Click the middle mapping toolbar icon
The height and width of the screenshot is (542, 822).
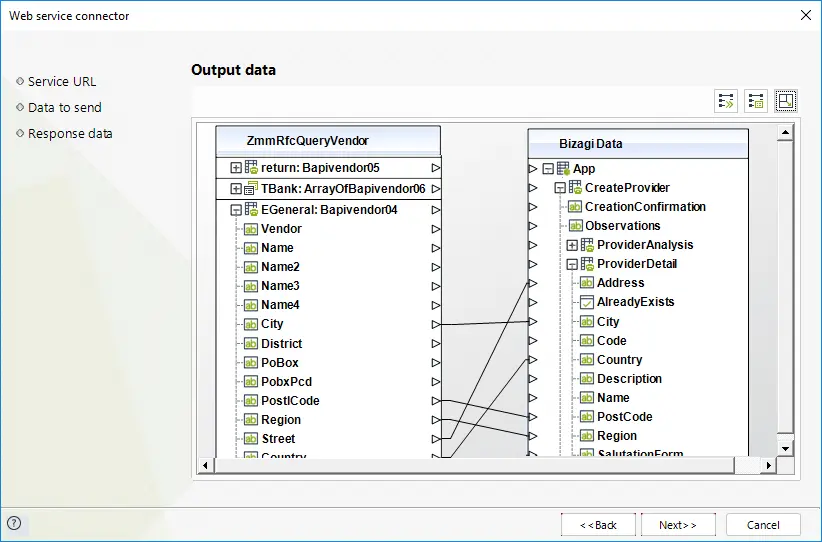[756, 101]
